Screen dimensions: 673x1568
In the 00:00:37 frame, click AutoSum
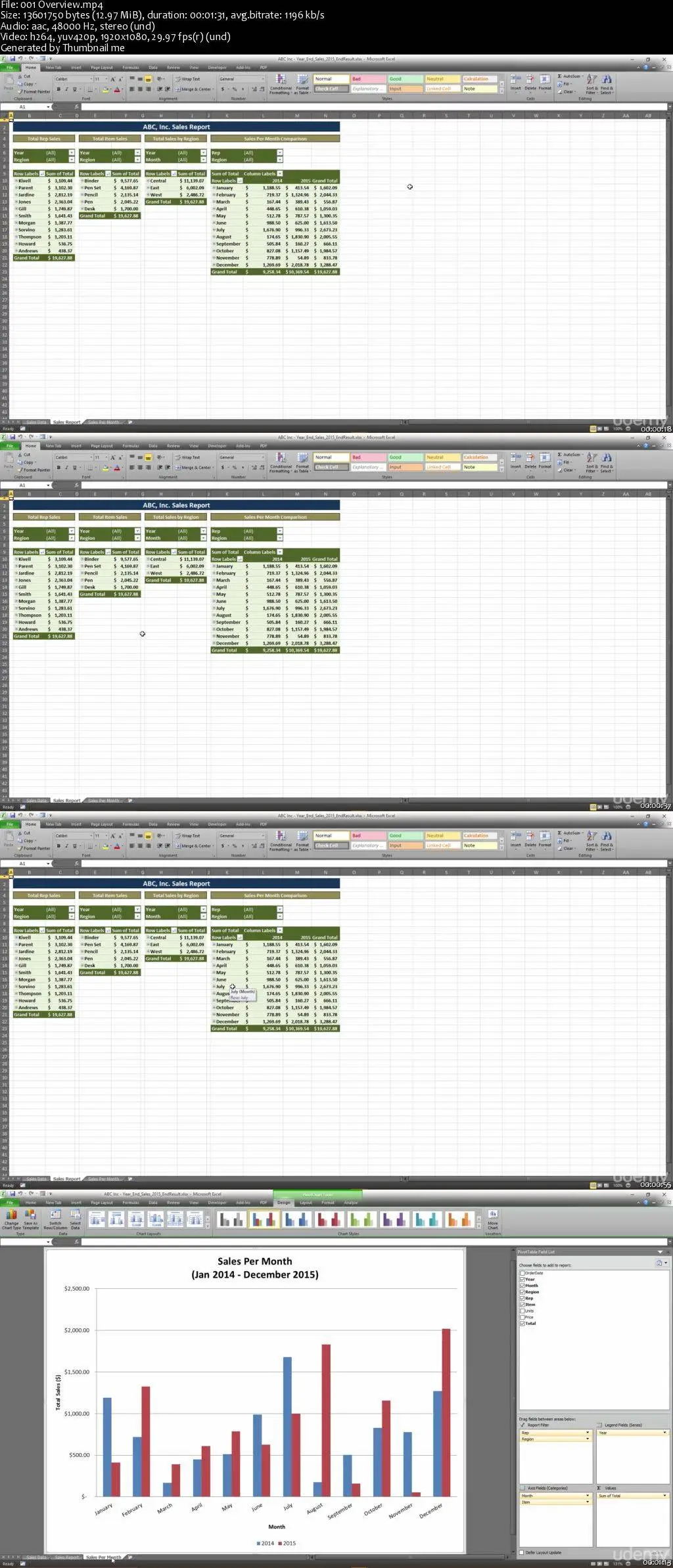pos(569,455)
